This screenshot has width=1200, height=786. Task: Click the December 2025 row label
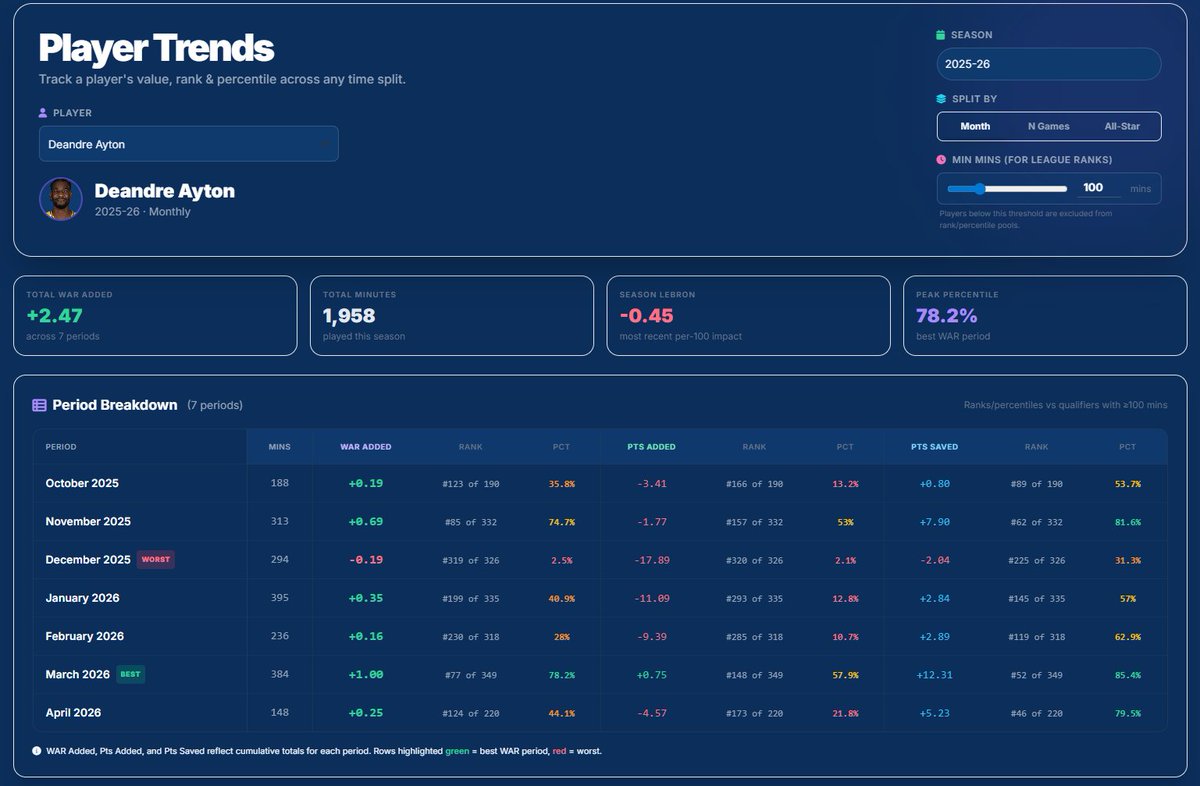tap(88, 560)
